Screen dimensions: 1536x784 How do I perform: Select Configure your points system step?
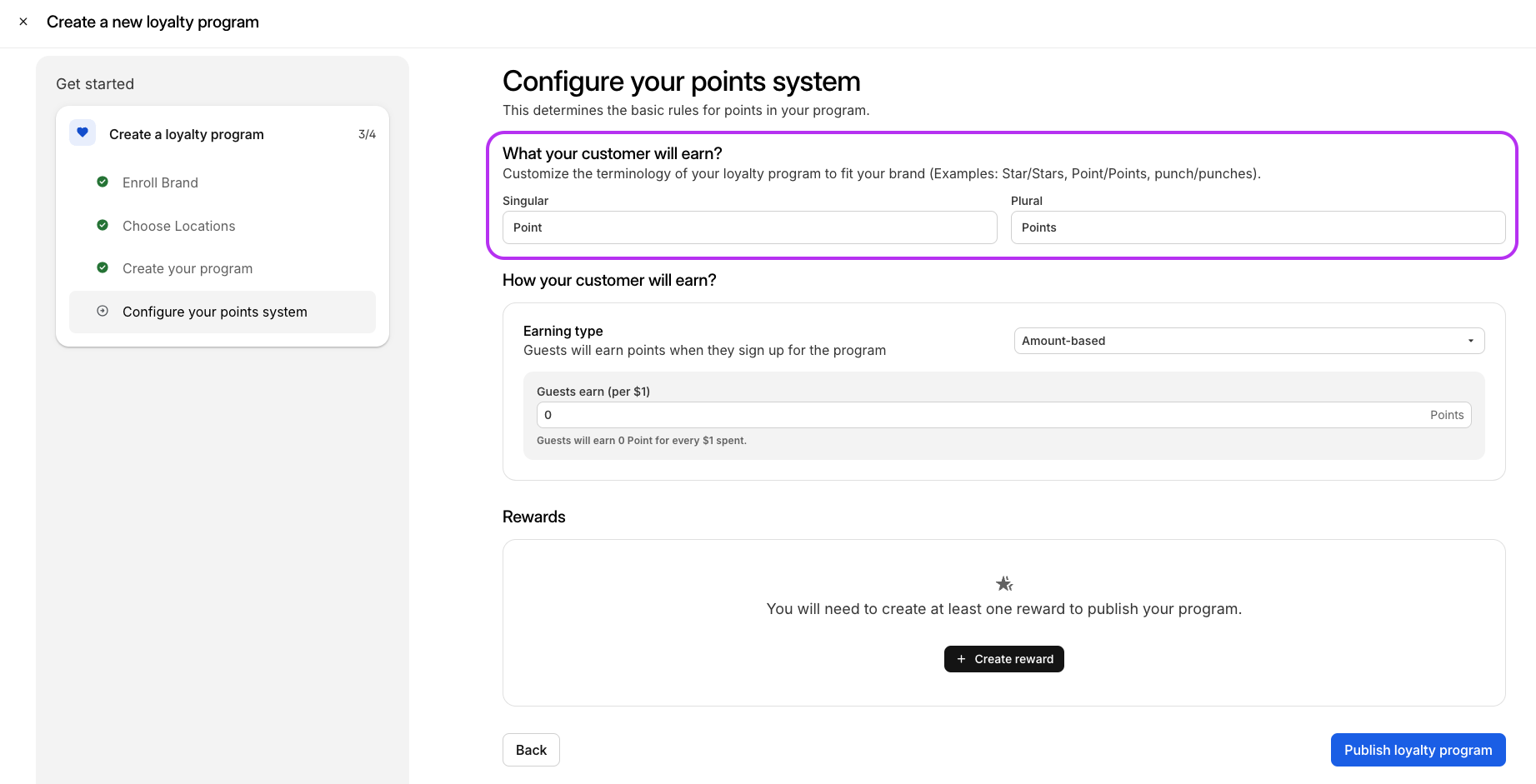pyautogui.click(x=215, y=312)
